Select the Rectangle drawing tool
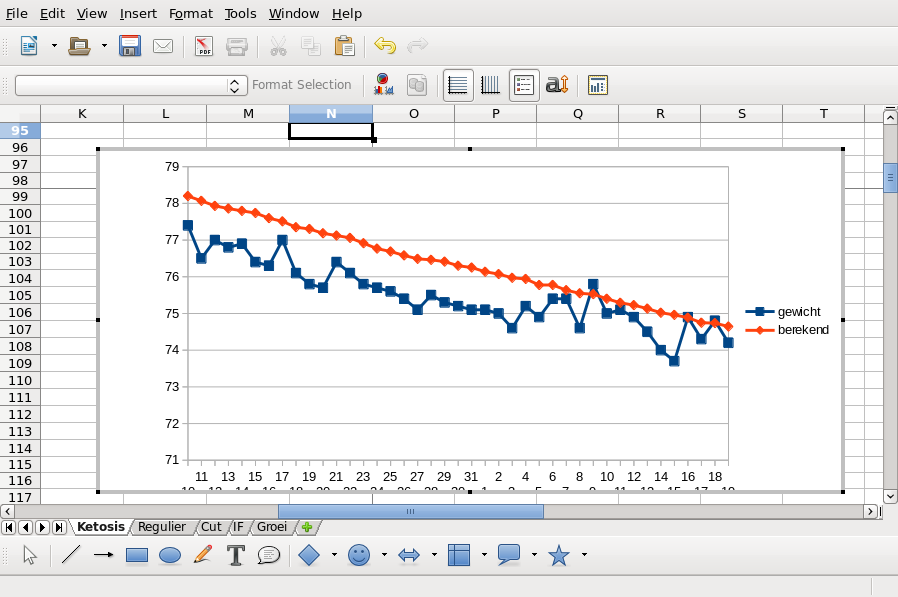Screen dimensions: 898x597 pos(137,555)
